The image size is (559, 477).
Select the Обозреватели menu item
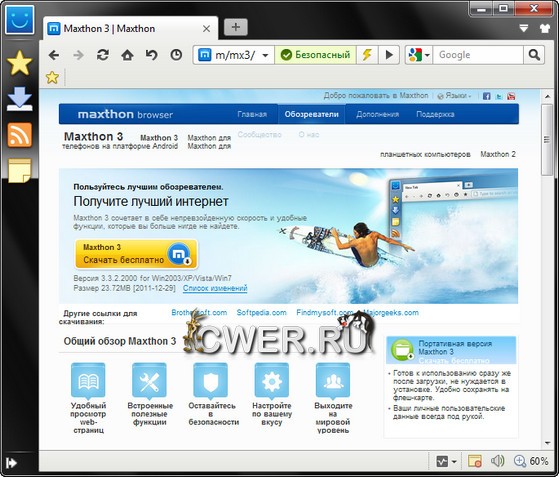tap(311, 114)
